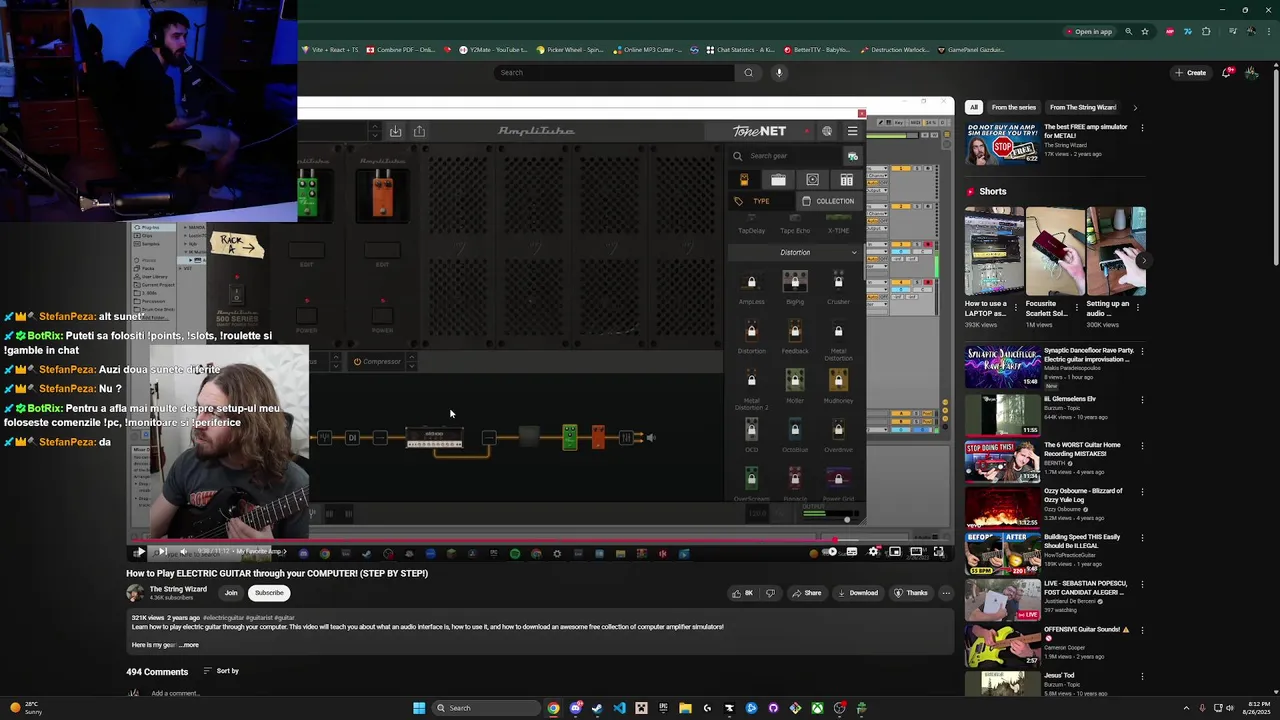Click the Search gear field in AmpliTube

click(787, 156)
